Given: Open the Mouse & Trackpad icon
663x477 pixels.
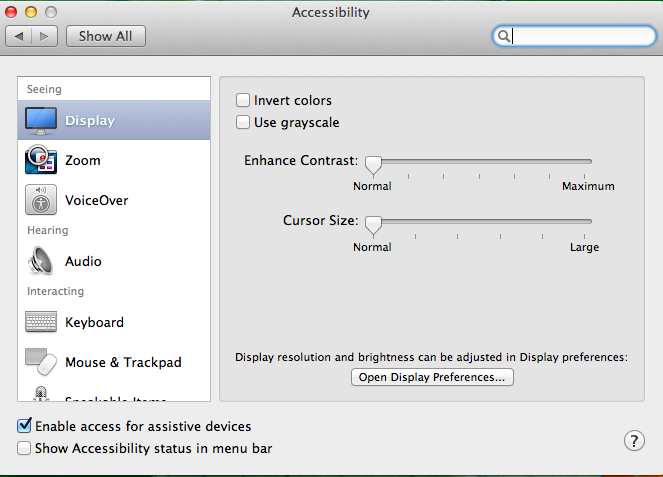Looking at the screenshot, I should pyautogui.click(x=41, y=362).
